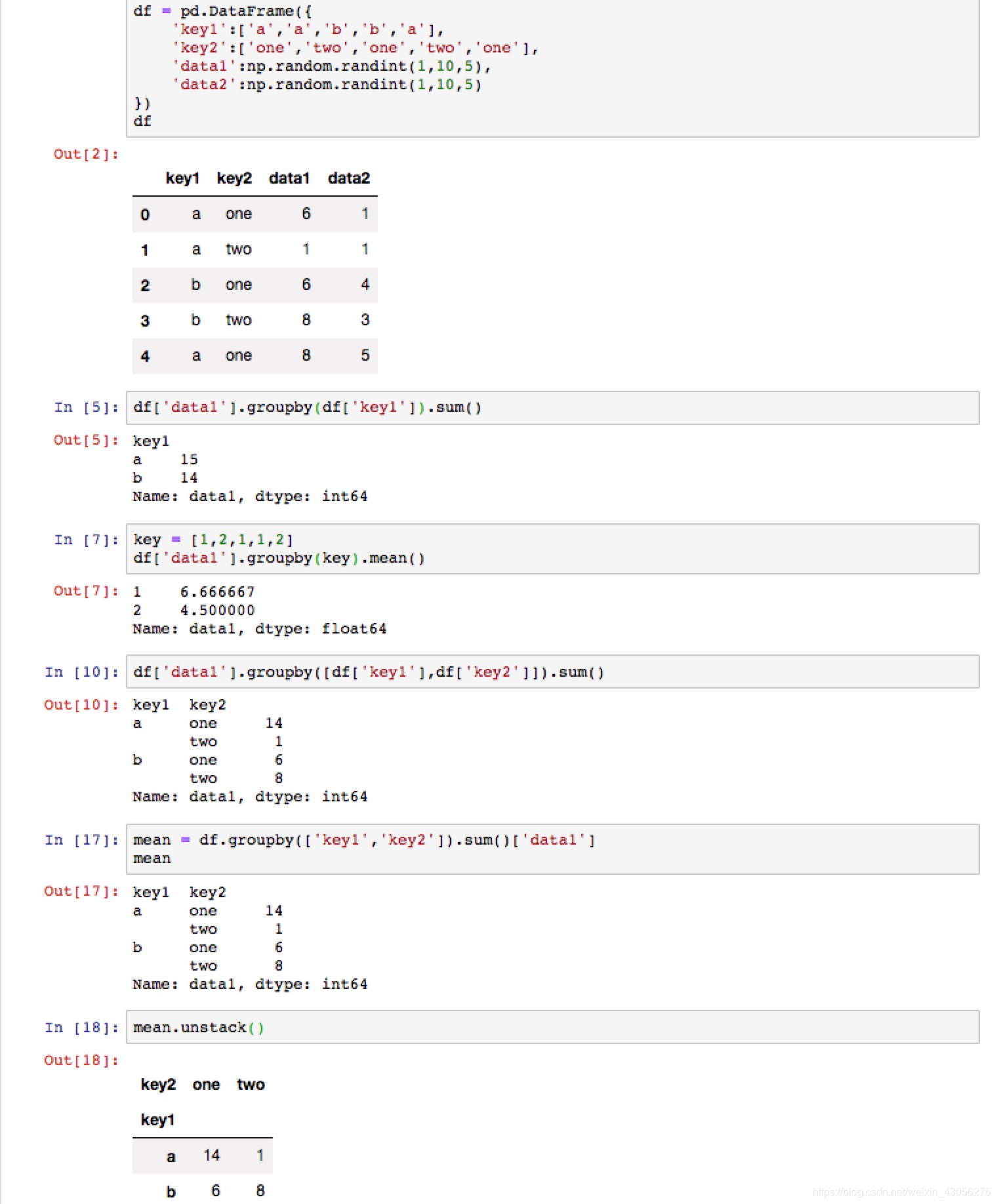Click the data1 column header in Out[2] table

click(289, 178)
